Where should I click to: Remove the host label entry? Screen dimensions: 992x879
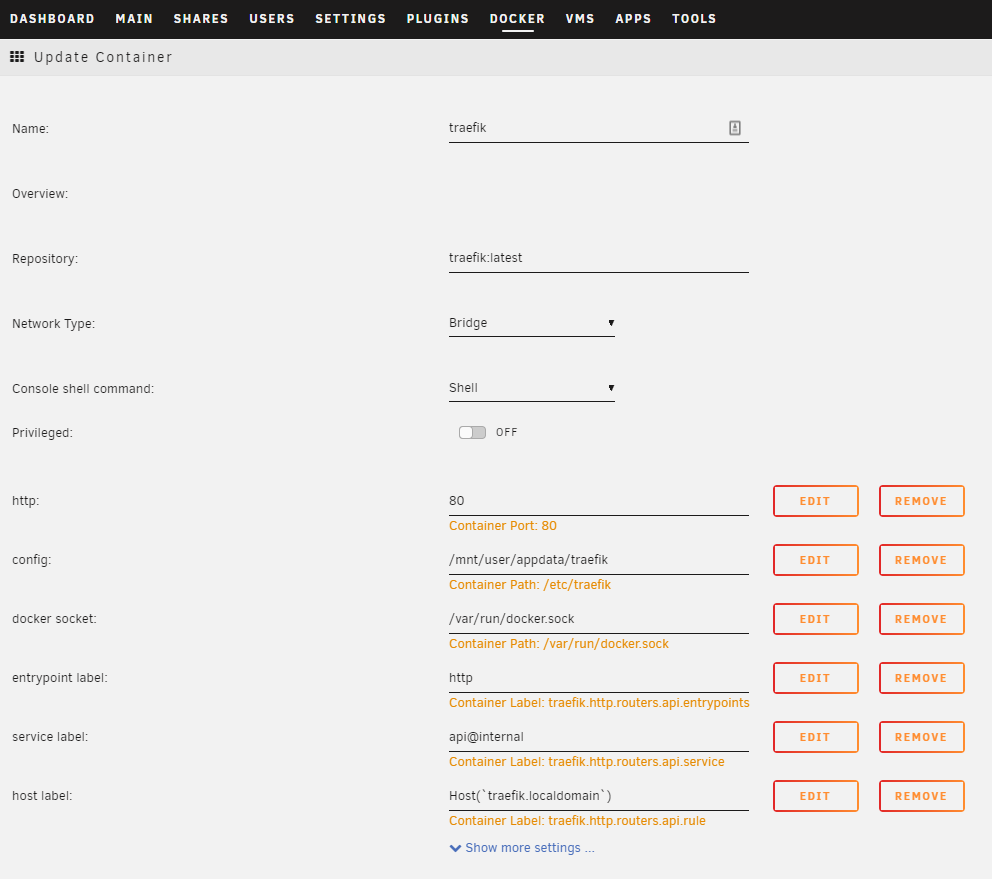pos(921,796)
